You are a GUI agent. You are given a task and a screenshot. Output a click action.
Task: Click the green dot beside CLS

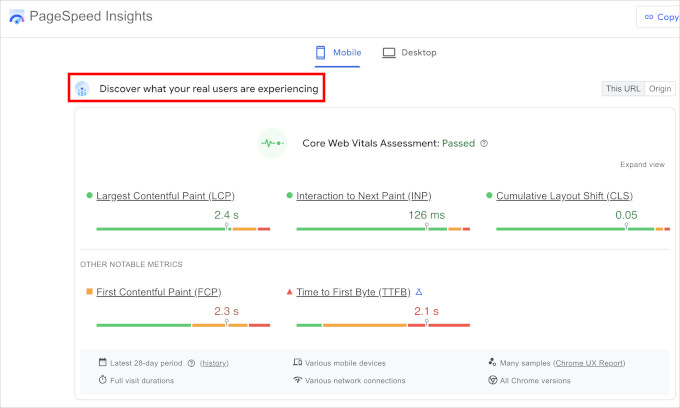[489, 196]
